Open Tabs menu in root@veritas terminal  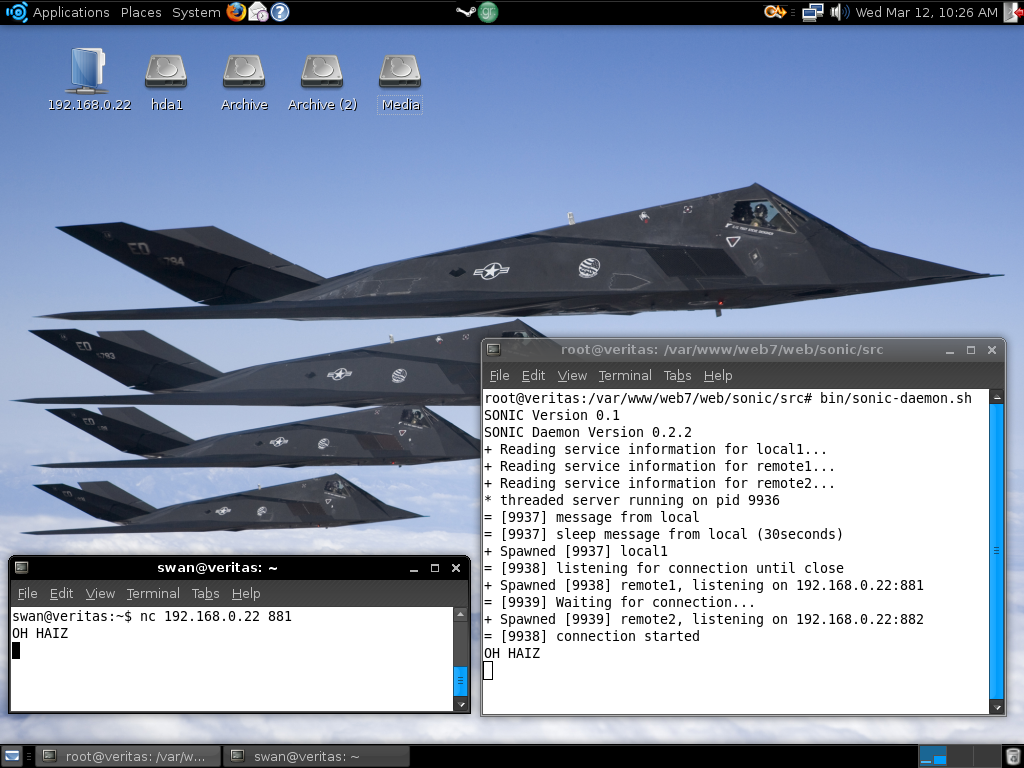(x=677, y=376)
